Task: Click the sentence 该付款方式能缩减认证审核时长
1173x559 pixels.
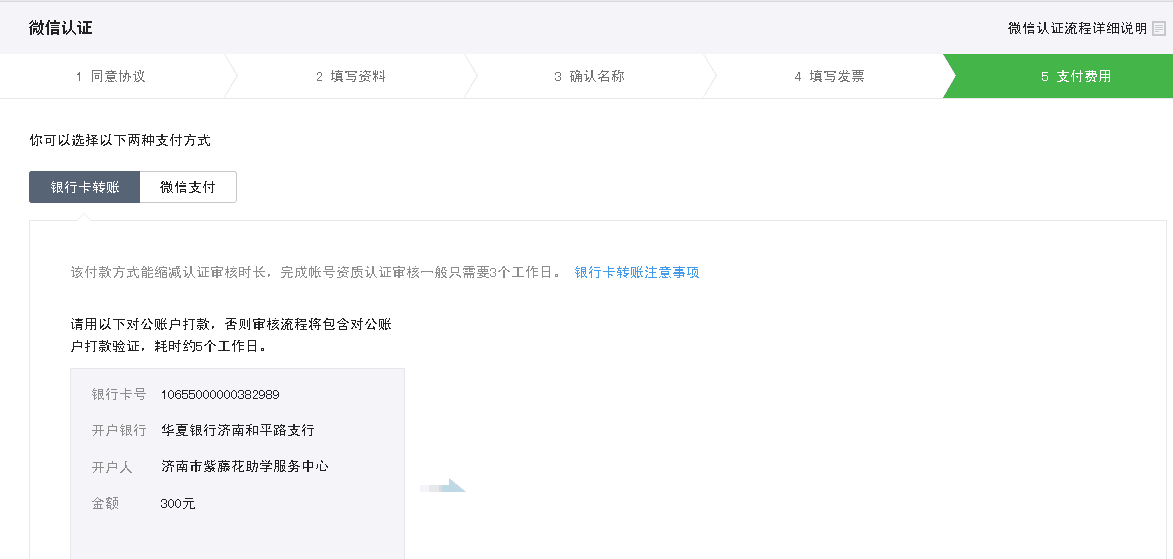Action: pos(315,272)
